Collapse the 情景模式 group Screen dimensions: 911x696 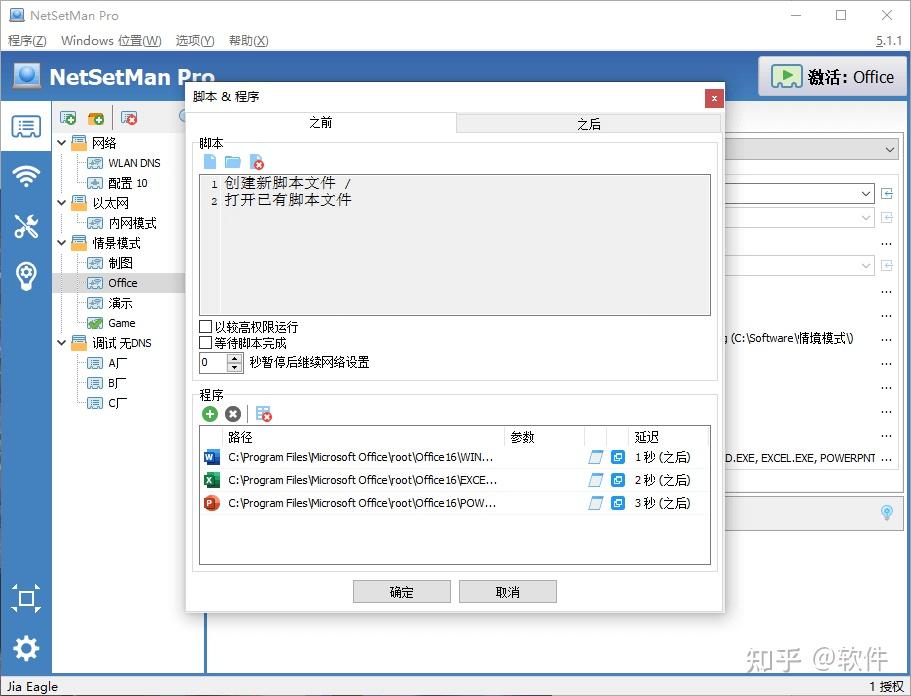(x=60, y=242)
